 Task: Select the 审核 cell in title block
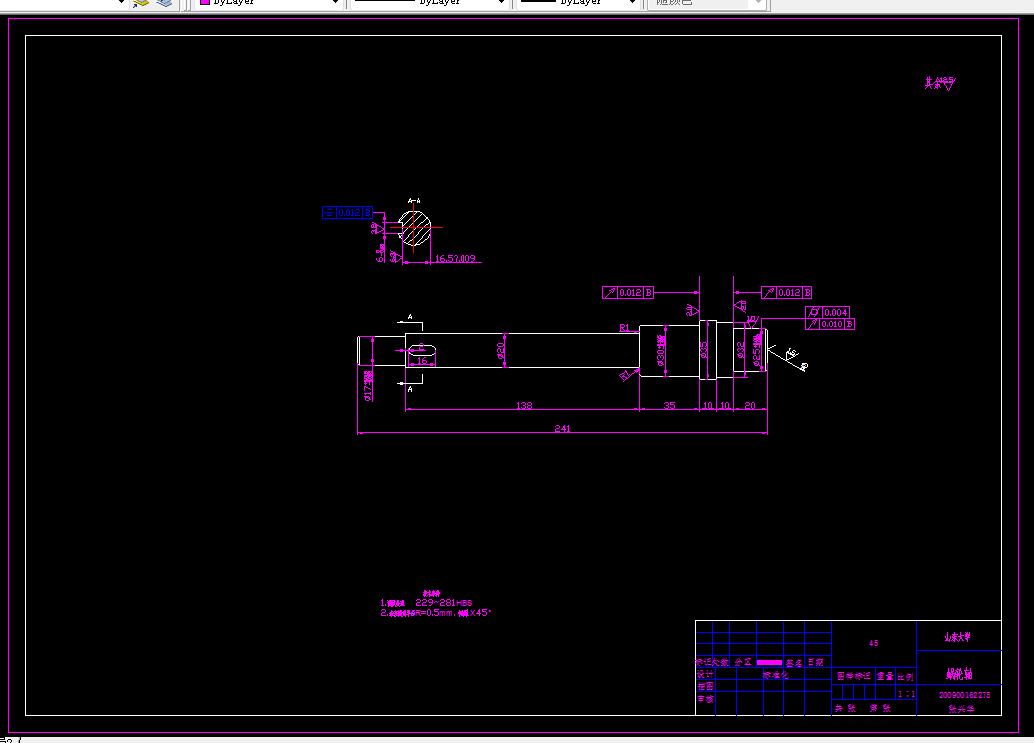(706, 699)
